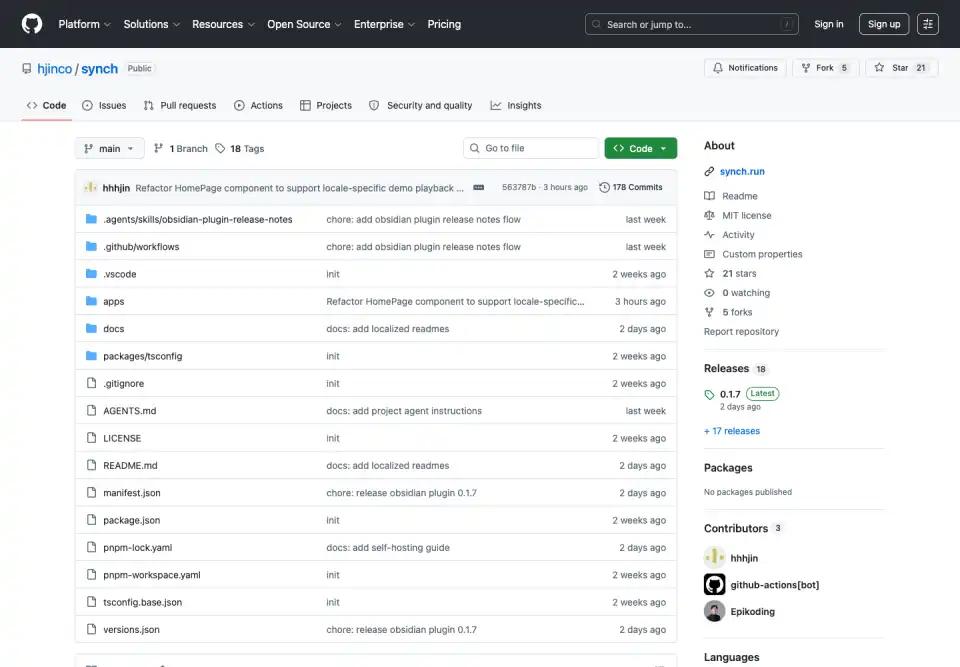Click the Notifications bell icon
This screenshot has height=667, width=960.
point(718,68)
